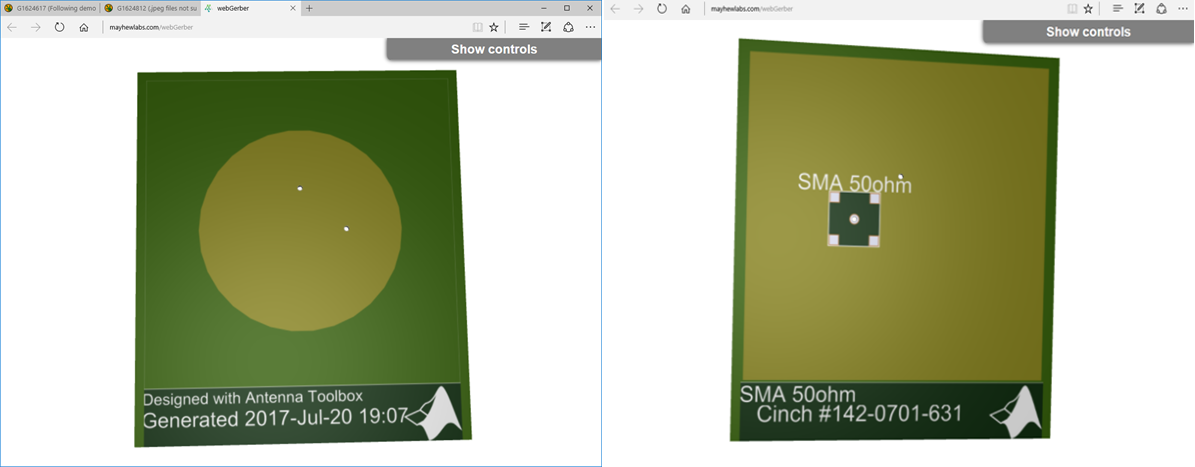The width and height of the screenshot is (1195, 467).
Task: Add page to favorites in the tabbed left window
Action: pos(494,27)
